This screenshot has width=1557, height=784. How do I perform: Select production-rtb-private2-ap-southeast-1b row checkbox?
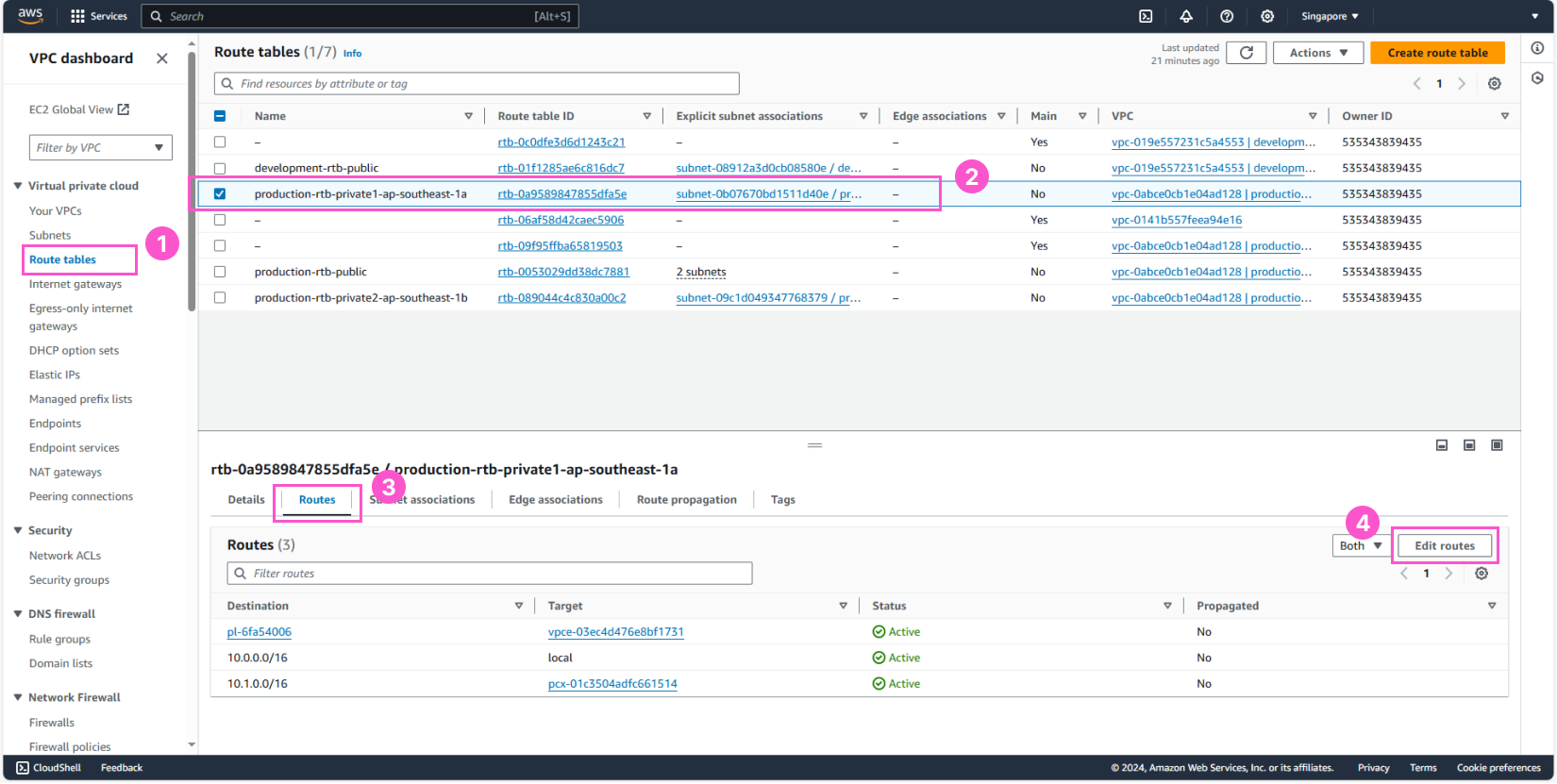pyautogui.click(x=220, y=297)
